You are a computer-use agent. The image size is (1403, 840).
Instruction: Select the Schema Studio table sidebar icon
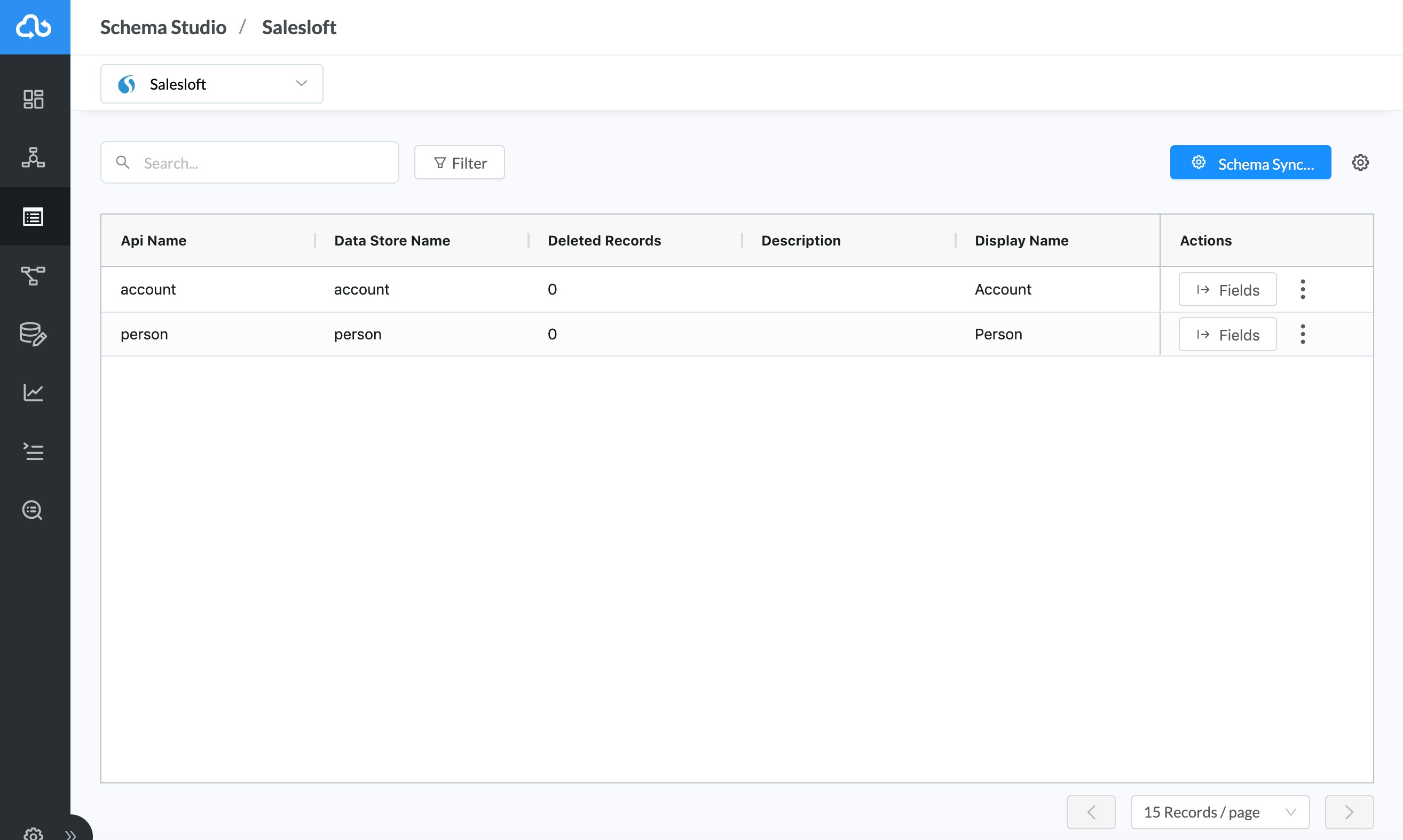(x=34, y=216)
